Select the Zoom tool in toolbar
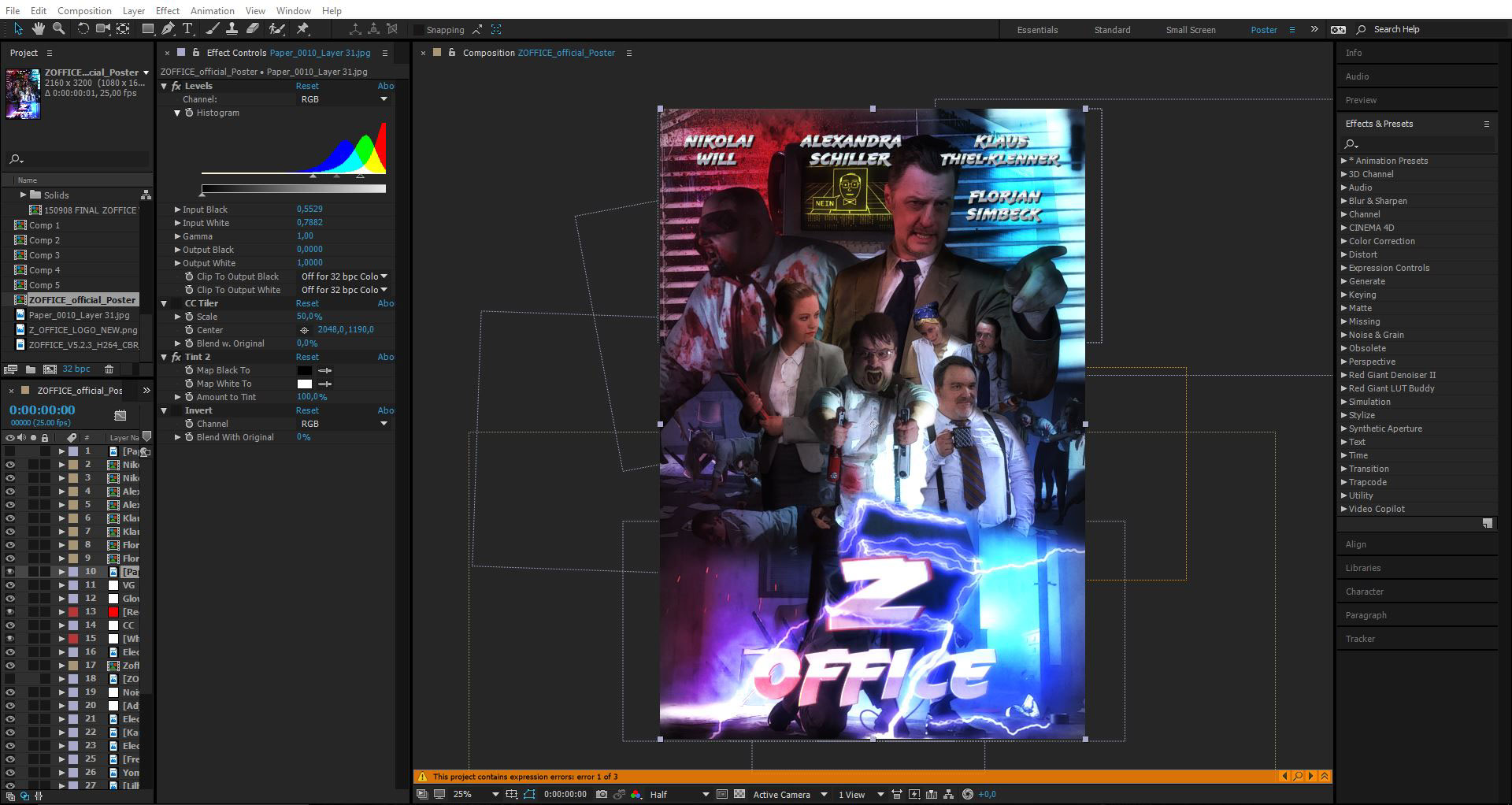Screen dimensions: 1512x805 coord(58,29)
